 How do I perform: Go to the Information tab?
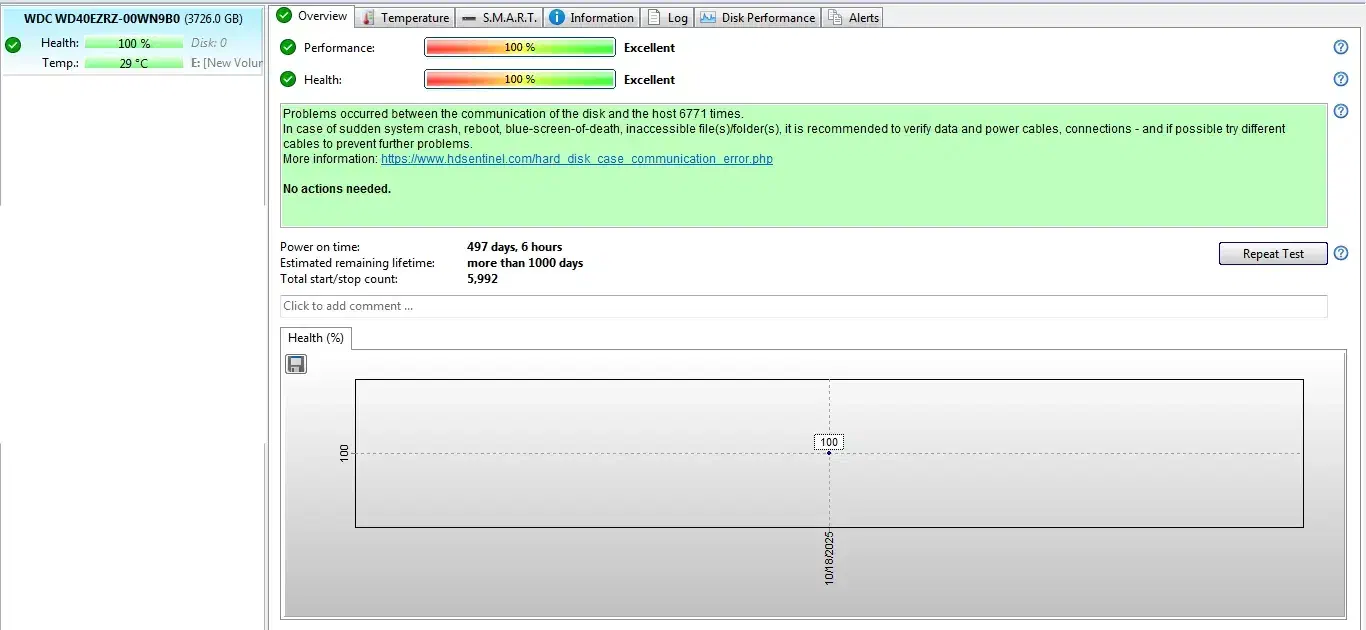point(591,17)
